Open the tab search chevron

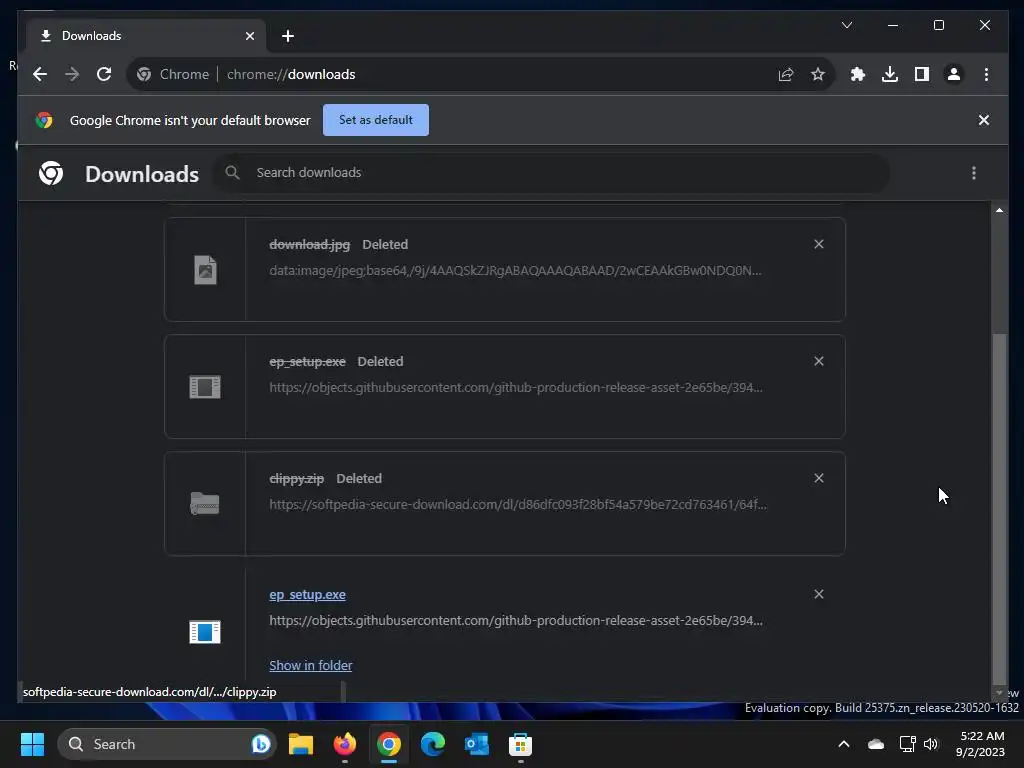pos(846,25)
